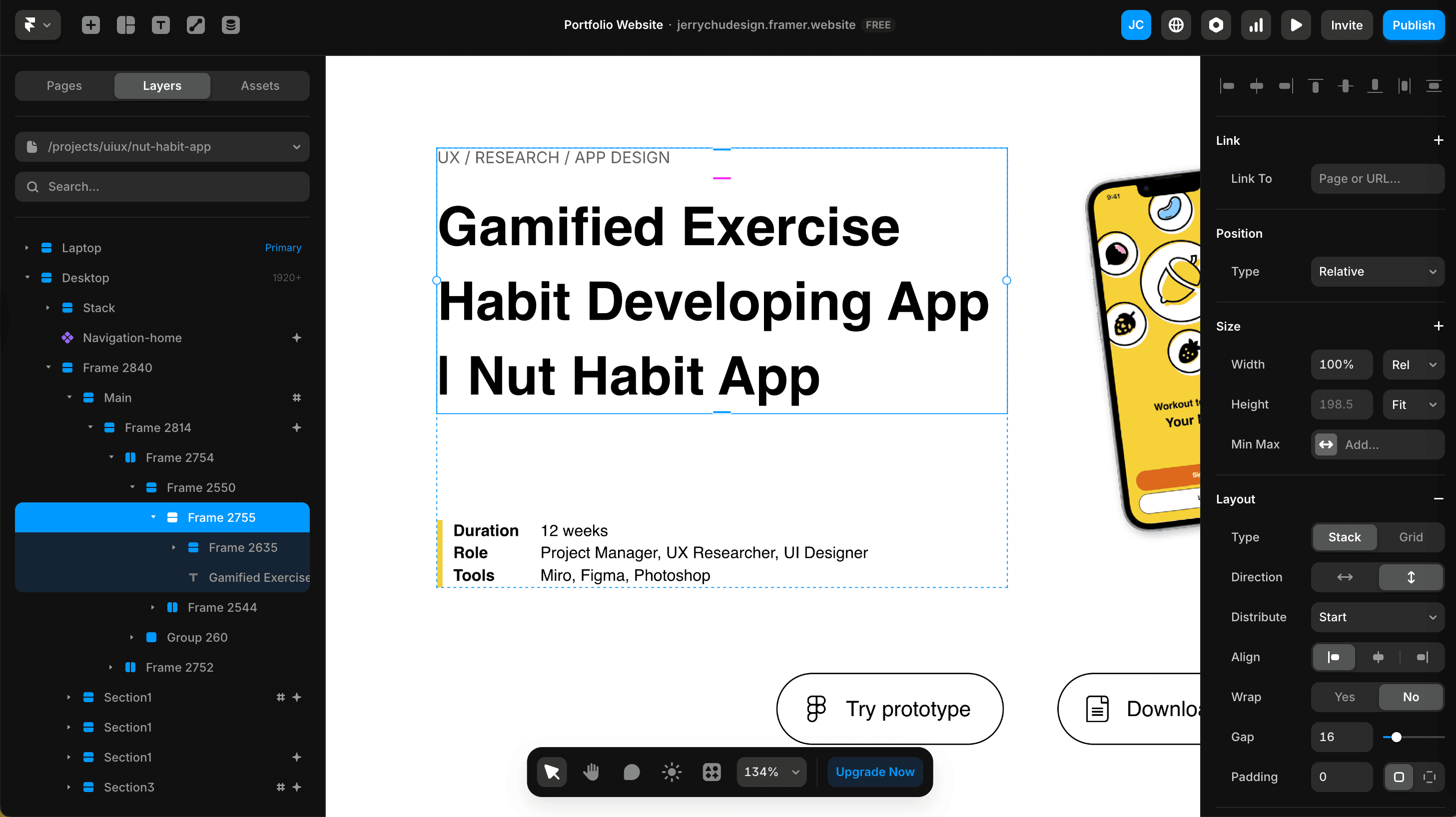Viewport: 1456px width, 817px height.
Task: Open the Analytics bar chart icon
Action: click(1255, 25)
